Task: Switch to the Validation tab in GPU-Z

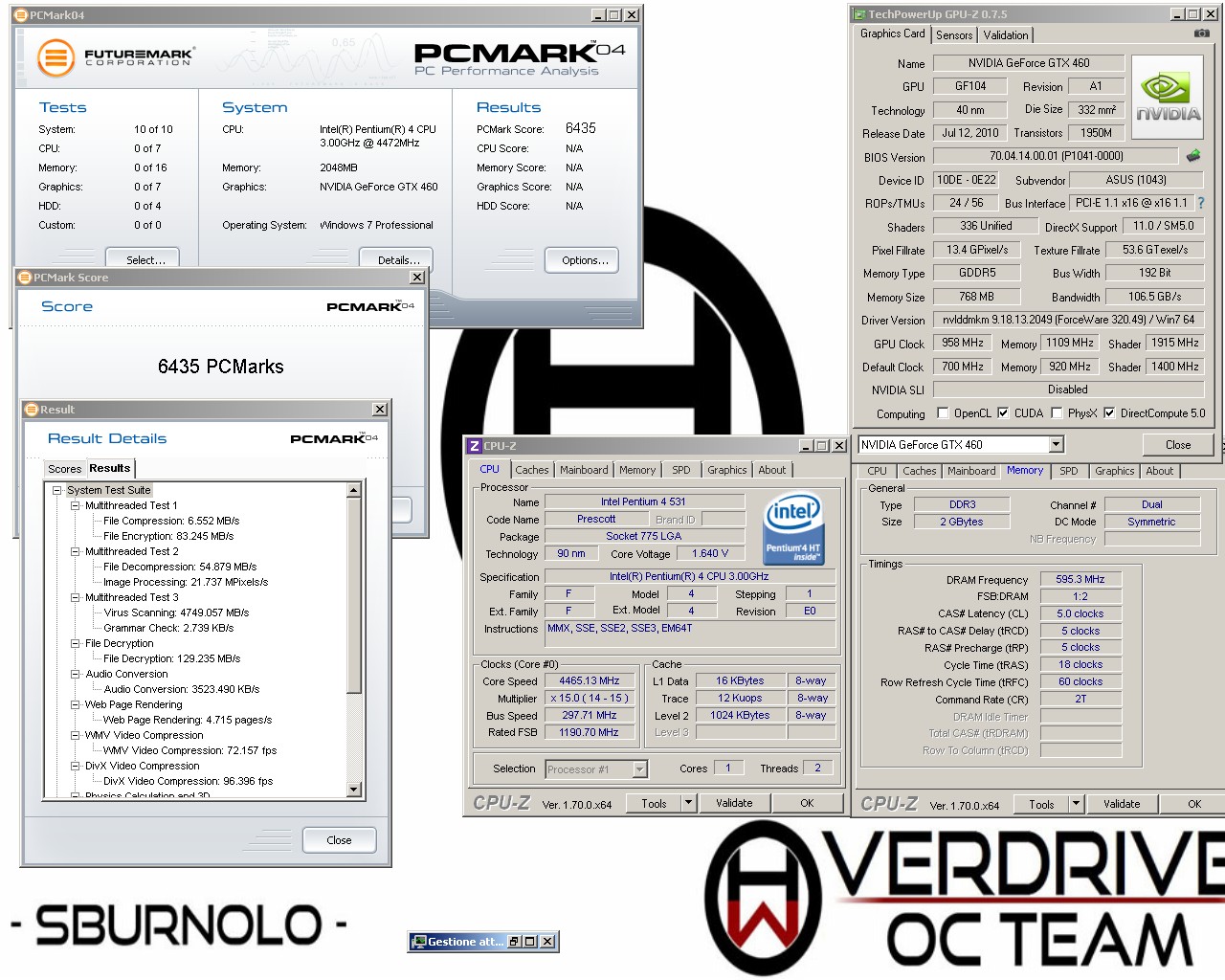Action: point(1006,35)
